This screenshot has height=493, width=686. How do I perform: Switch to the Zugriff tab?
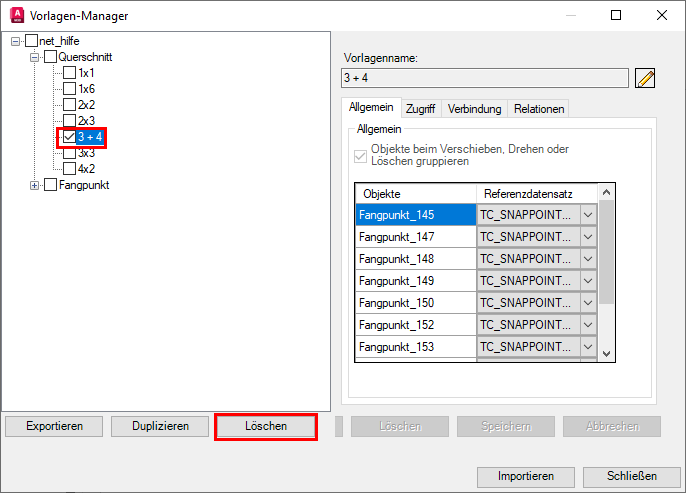point(420,108)
